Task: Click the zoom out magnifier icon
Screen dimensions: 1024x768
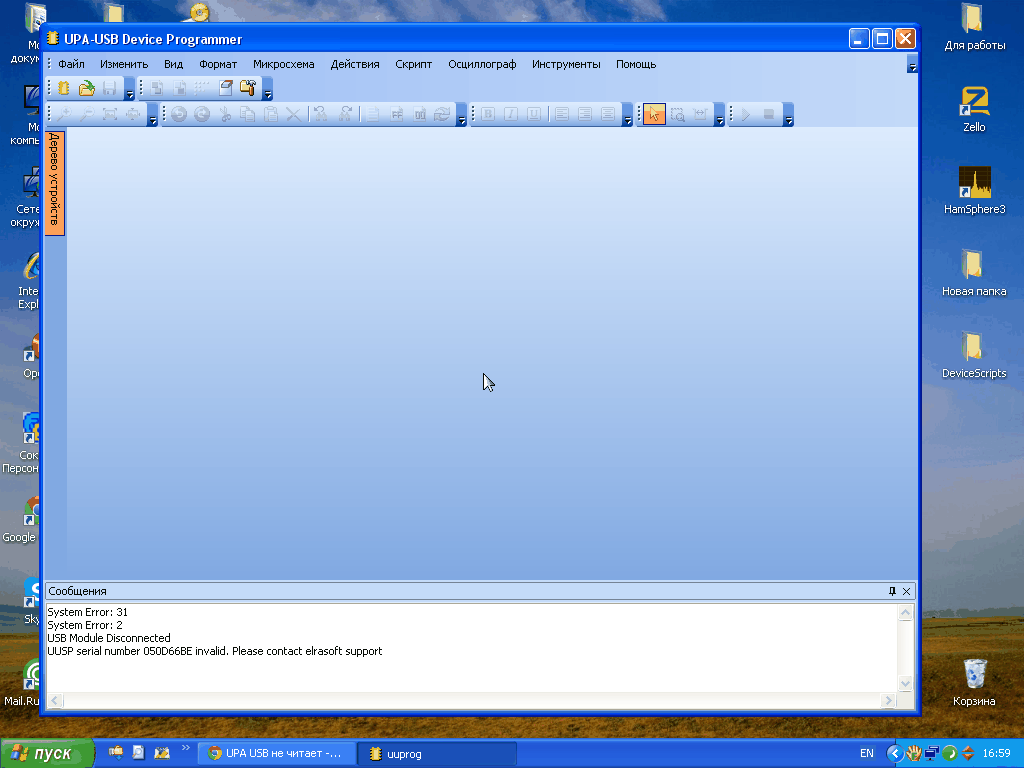Action: click(86, 114)
